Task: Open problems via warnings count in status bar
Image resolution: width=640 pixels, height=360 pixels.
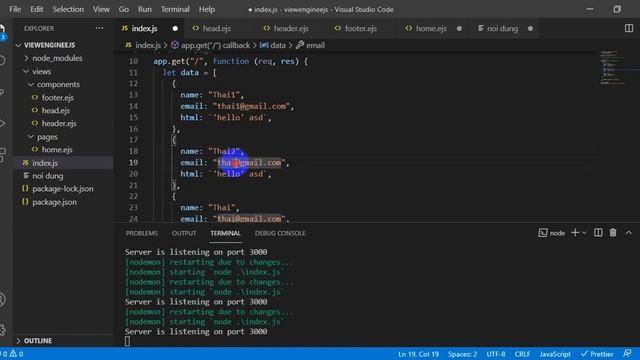Action: (16, 354)
